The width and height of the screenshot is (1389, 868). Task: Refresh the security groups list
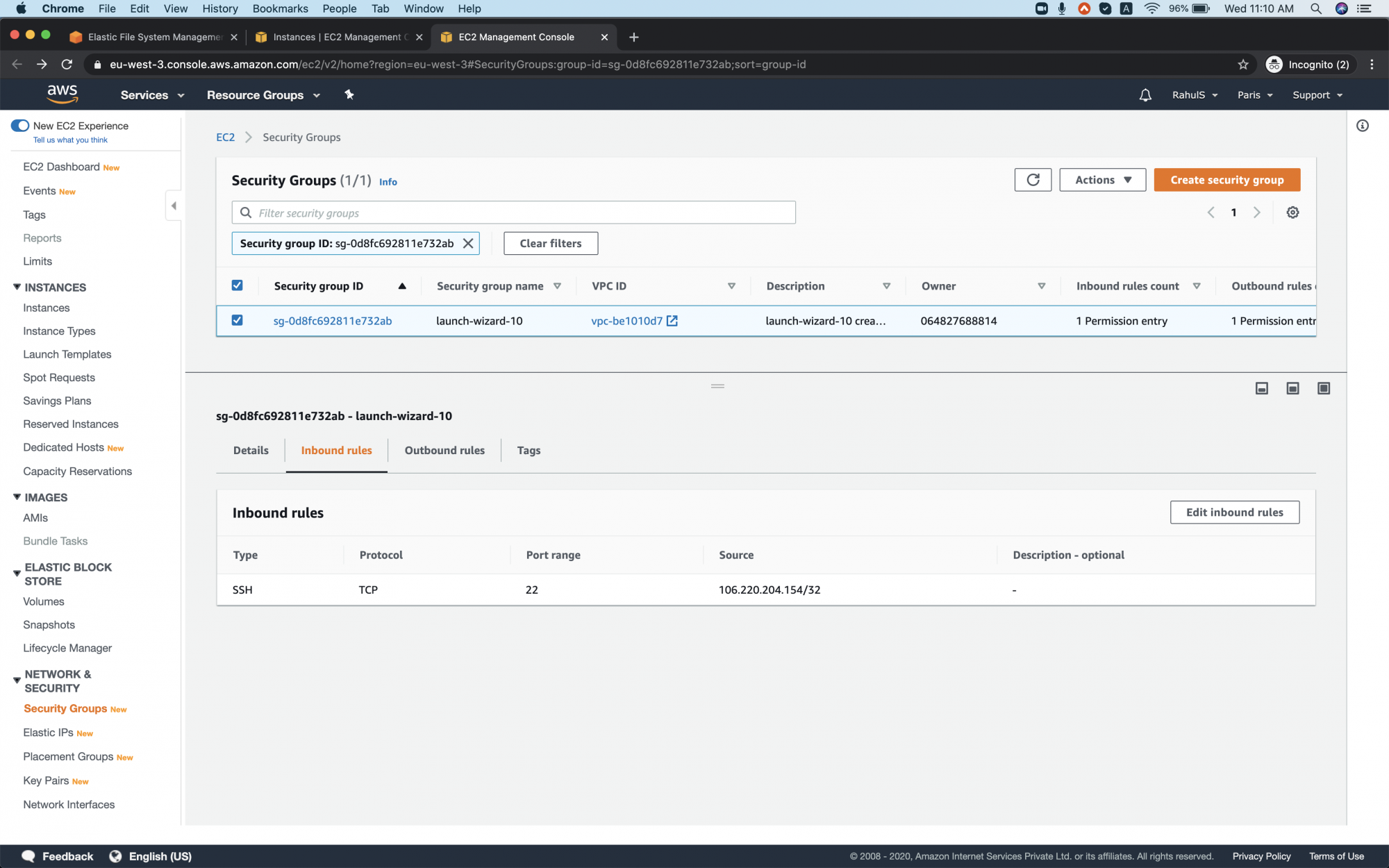[1033, 179]
